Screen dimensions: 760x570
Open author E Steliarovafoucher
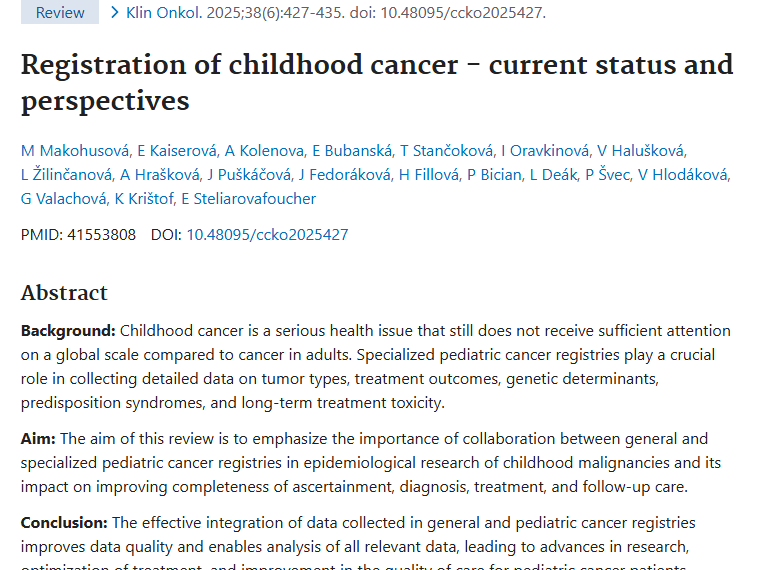tap(247, 199)
